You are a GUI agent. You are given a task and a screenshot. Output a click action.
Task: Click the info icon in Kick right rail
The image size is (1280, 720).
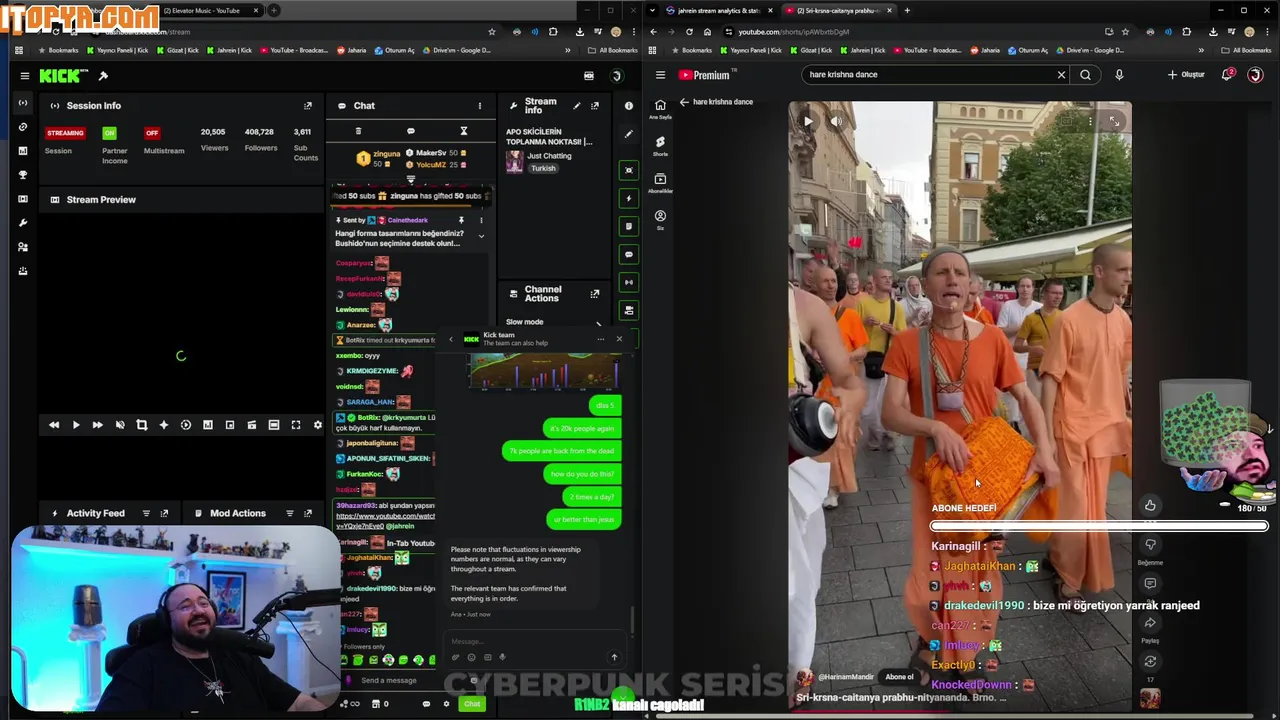[629, 106]
